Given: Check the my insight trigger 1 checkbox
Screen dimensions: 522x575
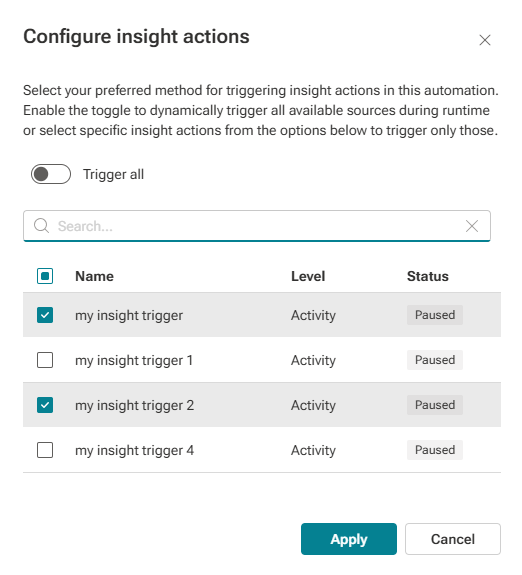Looking at the screenshot, I should 45,360.
